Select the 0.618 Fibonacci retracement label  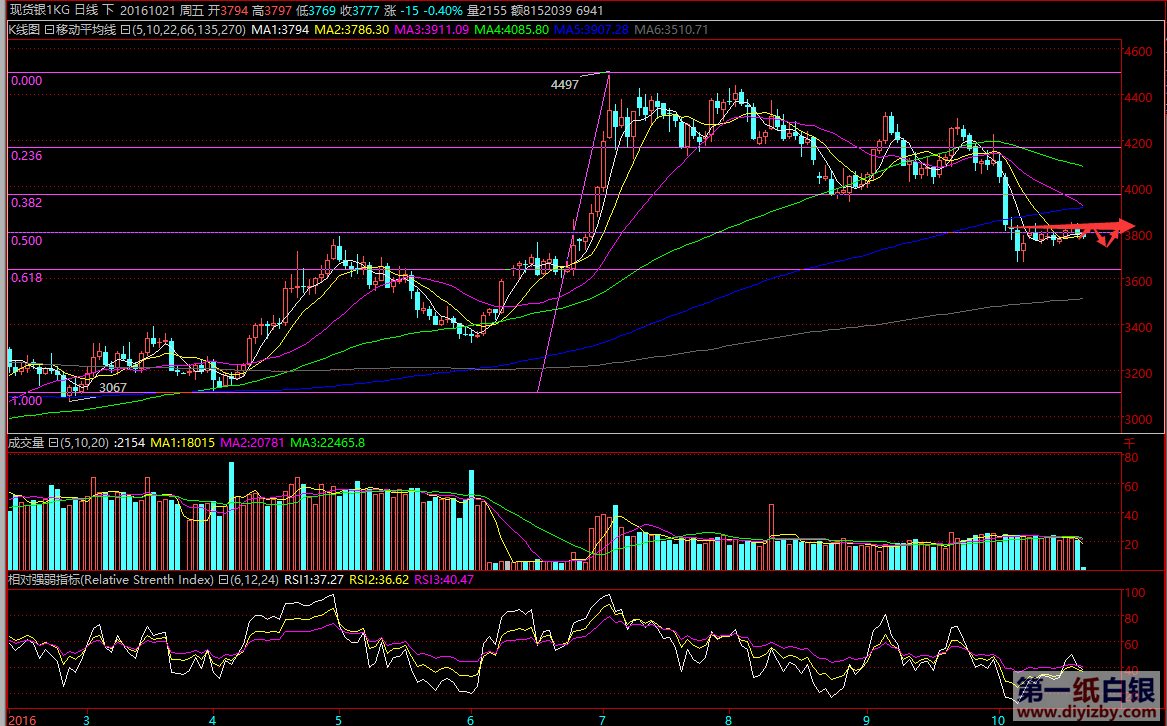coord(26,277)
